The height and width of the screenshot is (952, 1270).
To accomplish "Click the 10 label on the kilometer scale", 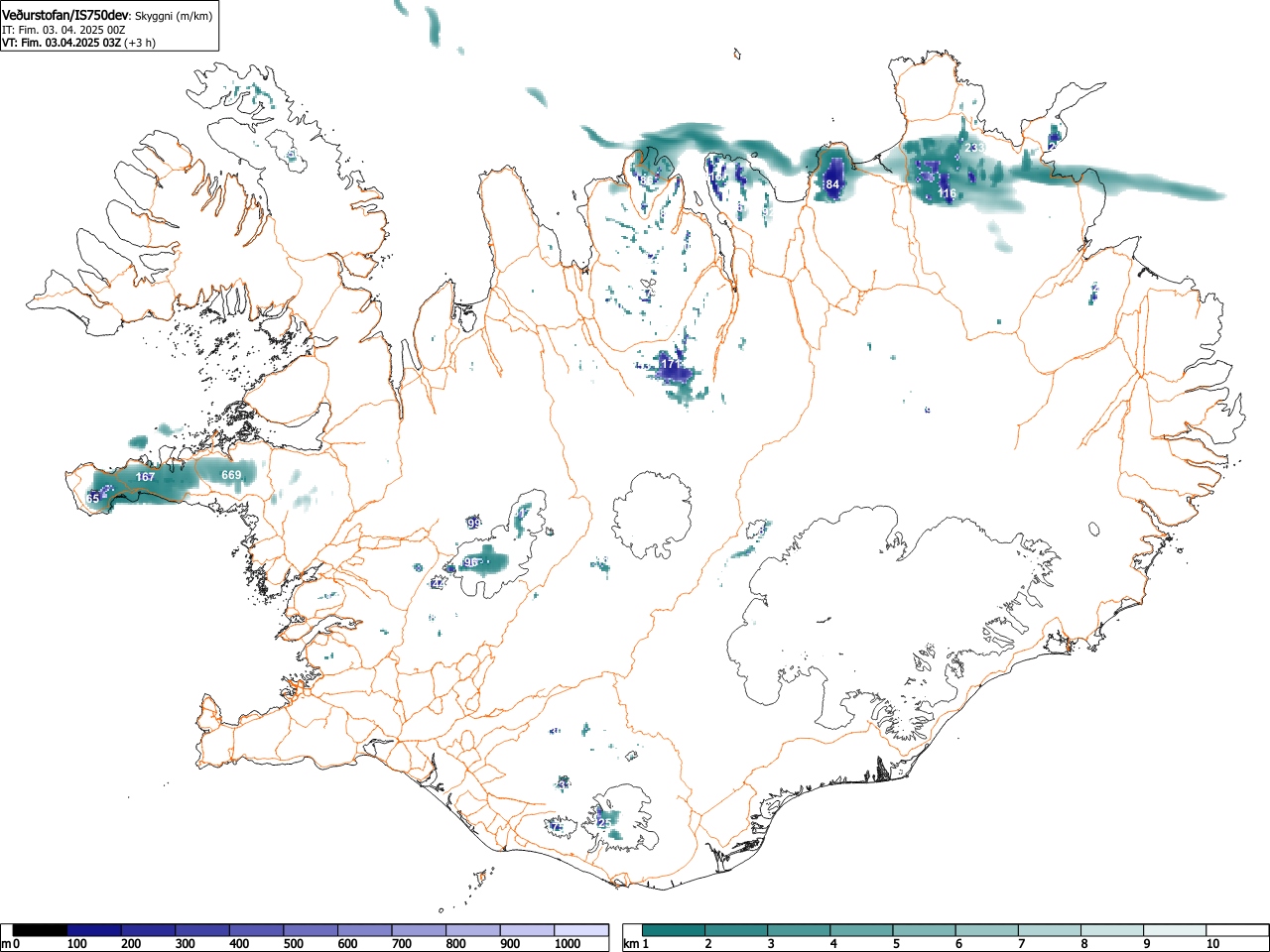I will click(1212, 944).
